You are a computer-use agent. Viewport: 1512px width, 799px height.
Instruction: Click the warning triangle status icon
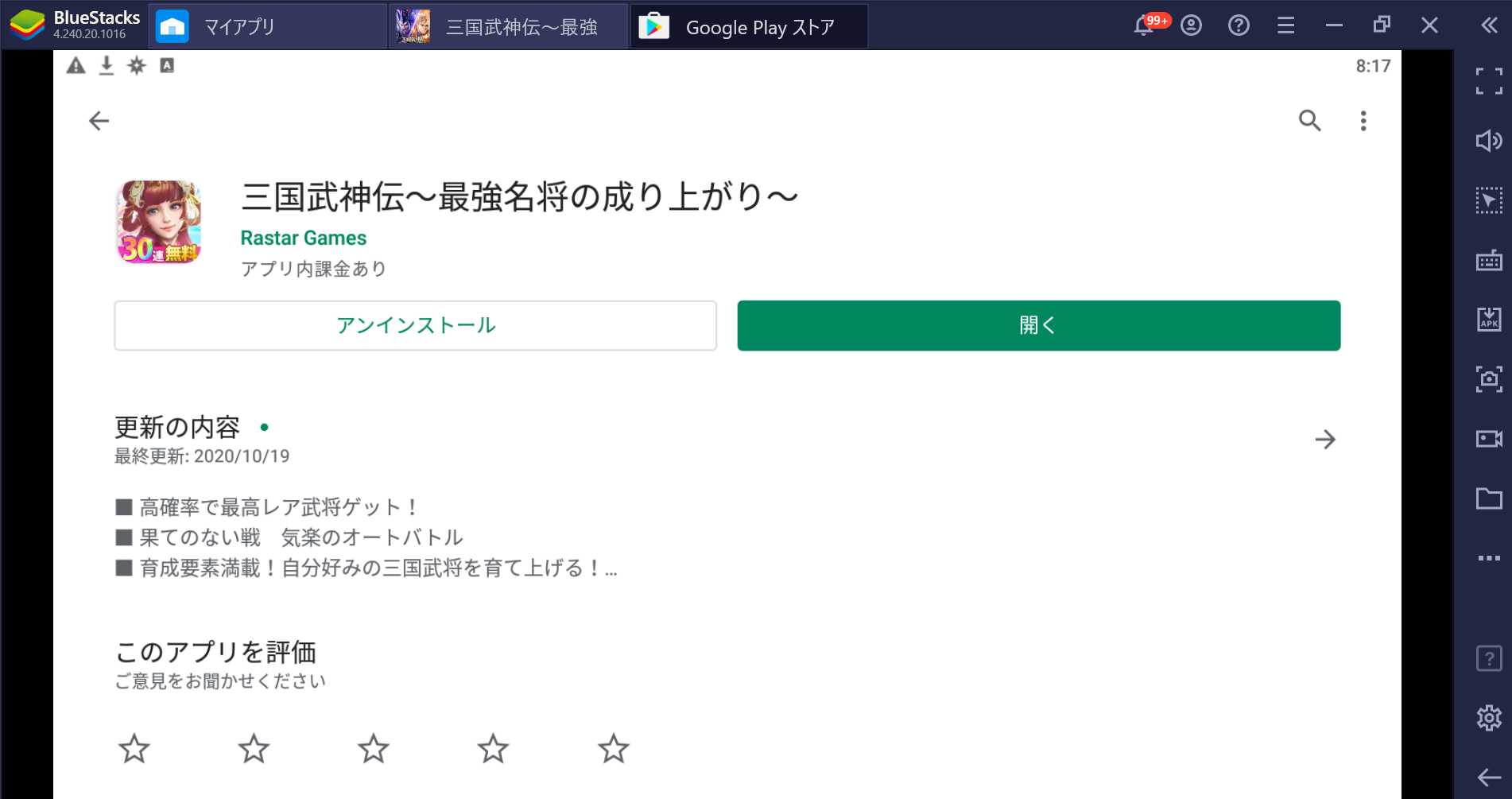click(76, 66)
